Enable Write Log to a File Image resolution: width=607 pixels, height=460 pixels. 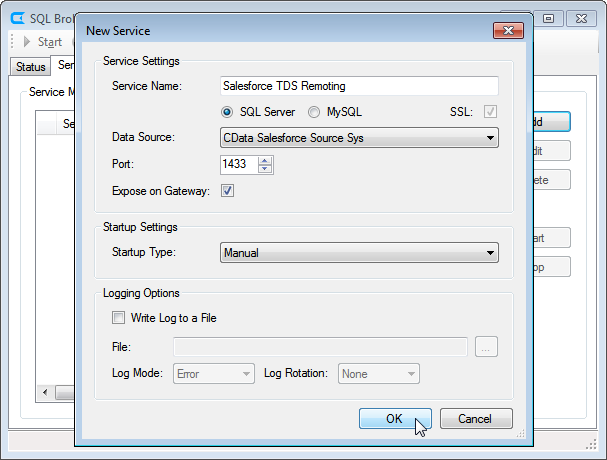point(118,318)
